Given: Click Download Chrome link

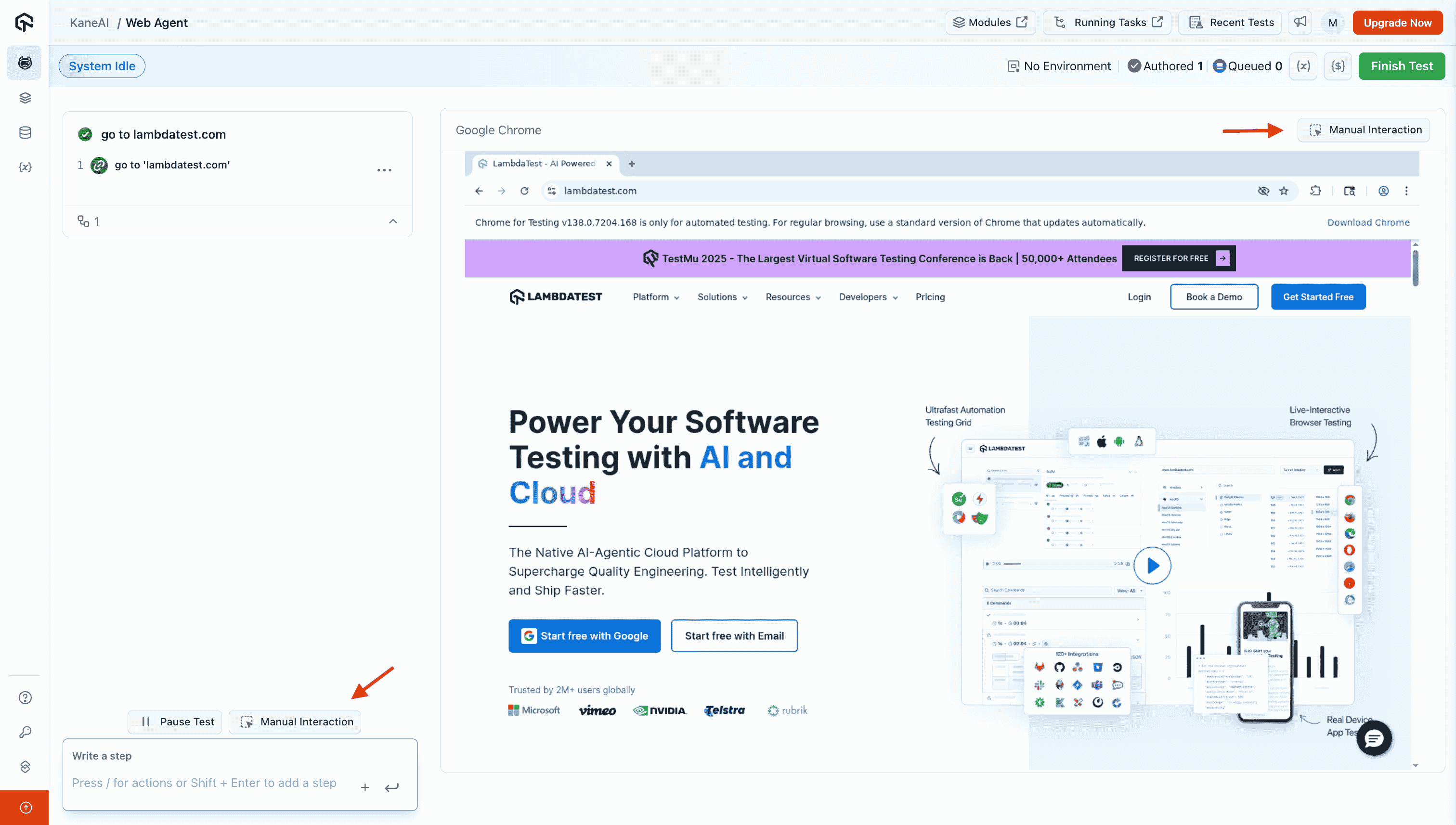Looking at the screenshot, I should 1368,223.
